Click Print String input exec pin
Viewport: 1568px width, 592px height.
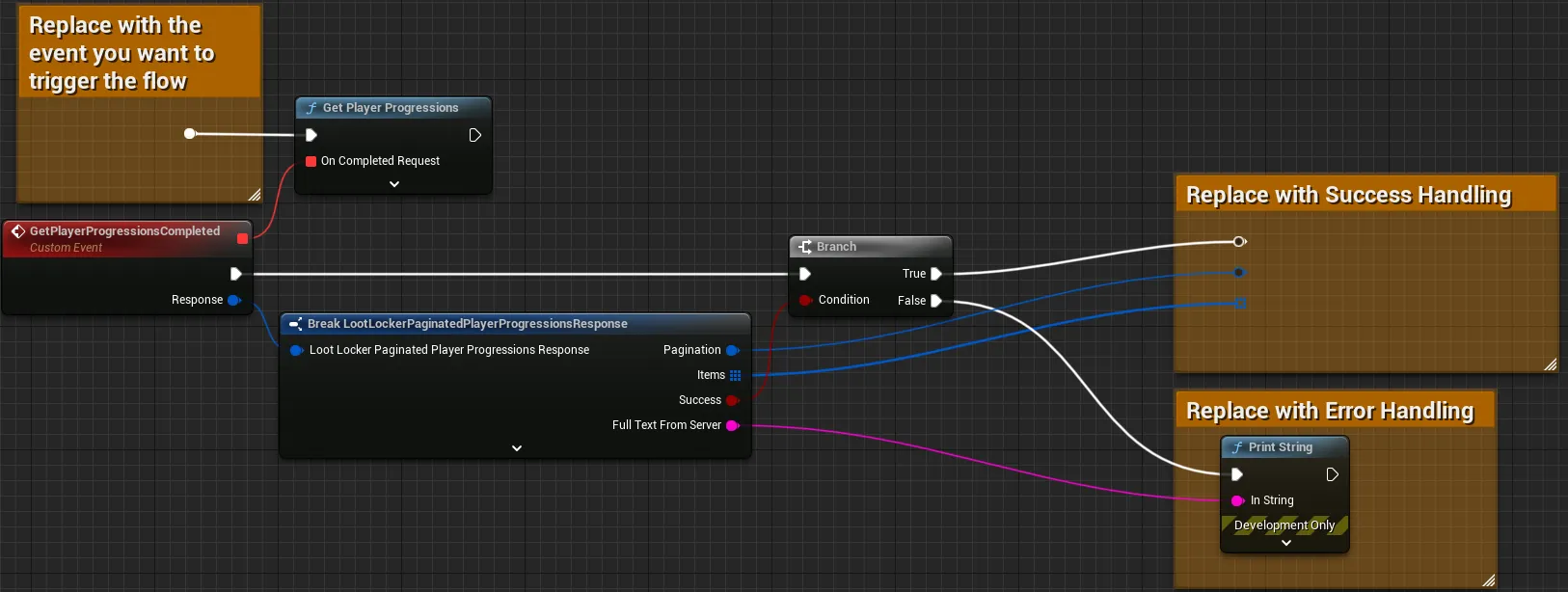[1237, 474]
